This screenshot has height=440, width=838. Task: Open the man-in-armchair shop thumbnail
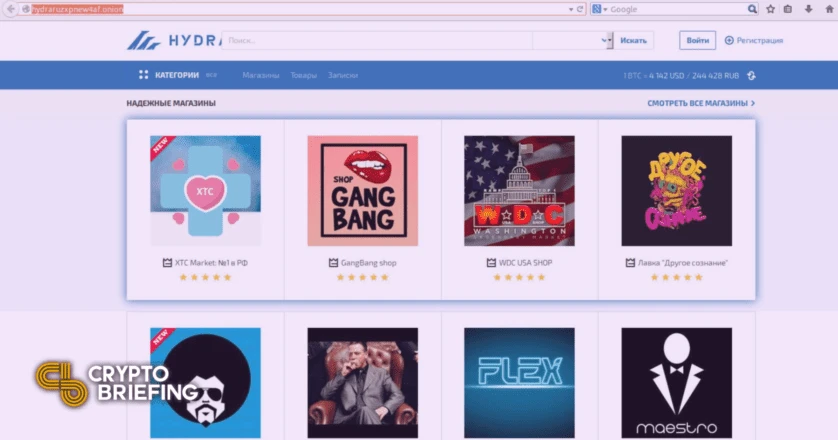pyautogui.click(x=362, y=383)
